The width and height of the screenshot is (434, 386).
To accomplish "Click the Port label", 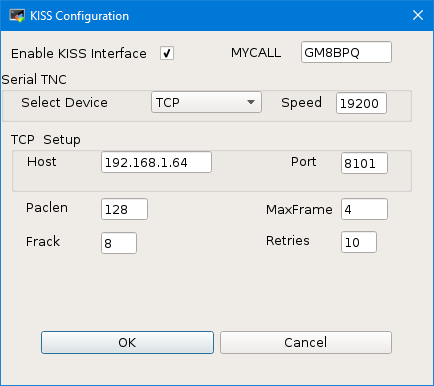I will click(x=303, y=162).
